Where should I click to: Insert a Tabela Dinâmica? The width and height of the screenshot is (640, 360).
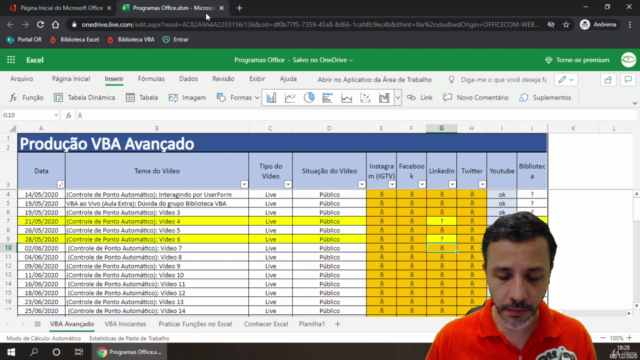click(x=84, y=98)
